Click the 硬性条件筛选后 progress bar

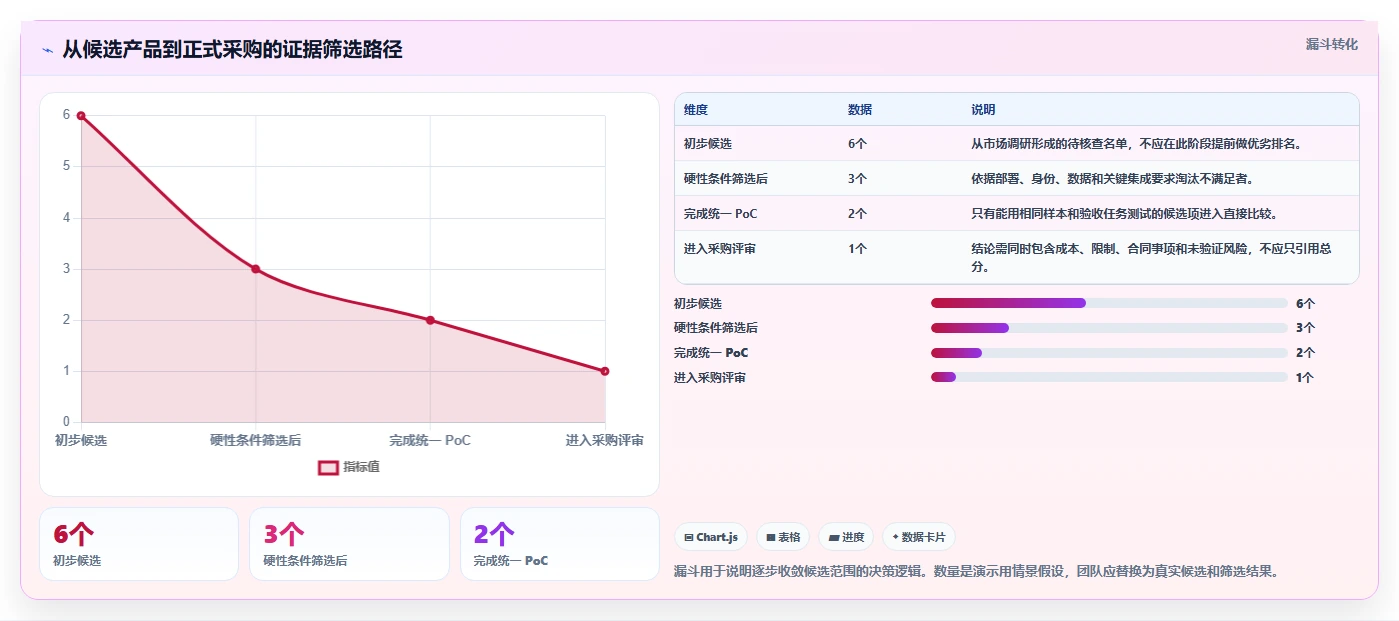(x=1109, y=328)
